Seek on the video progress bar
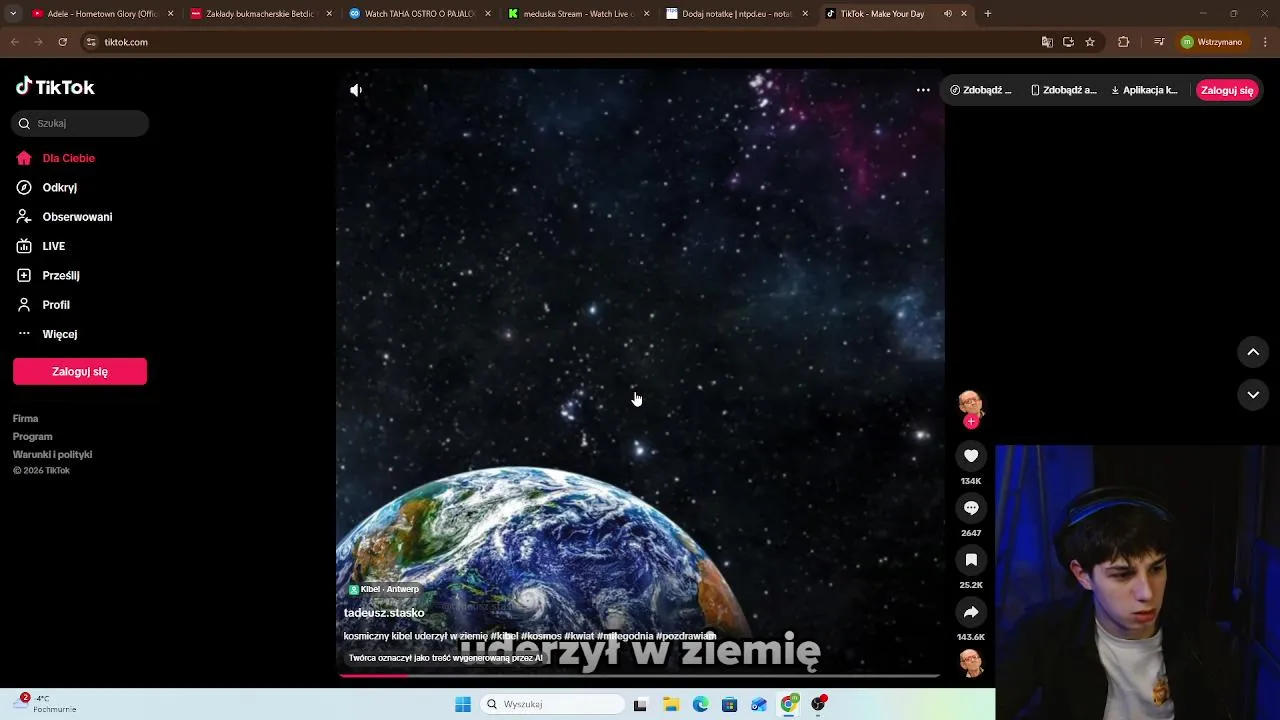Image resolution: width=1280 pixels, height=720 pixels. 640,676
